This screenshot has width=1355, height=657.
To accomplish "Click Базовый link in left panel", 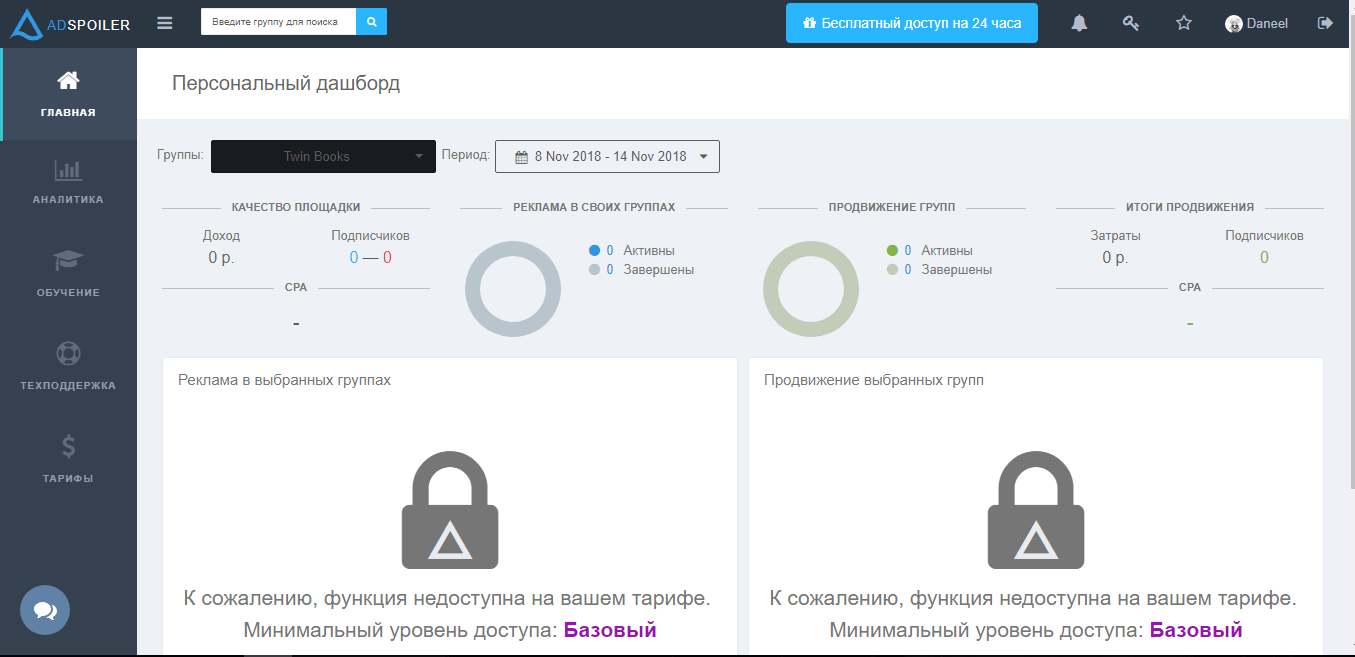I will pos(610,630).
